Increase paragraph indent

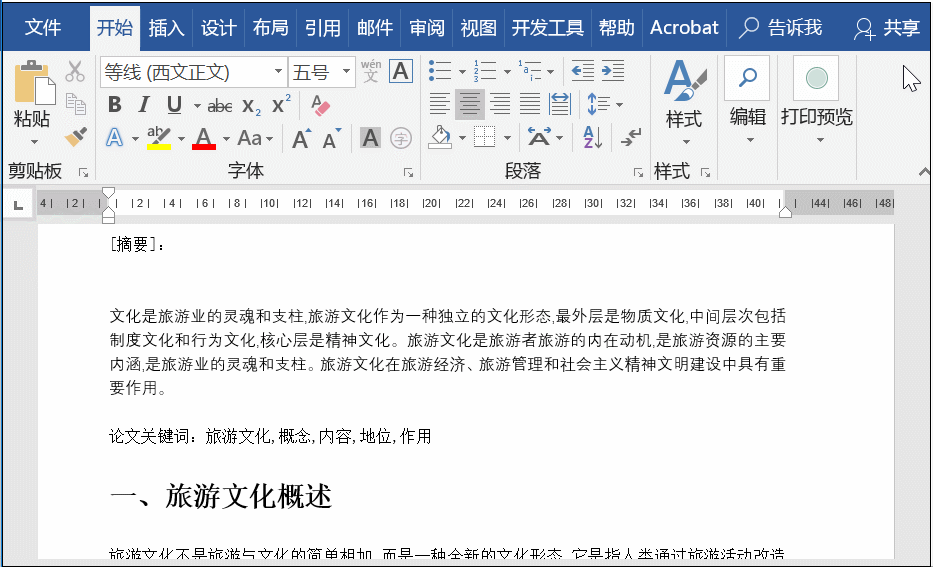point(613,71)
